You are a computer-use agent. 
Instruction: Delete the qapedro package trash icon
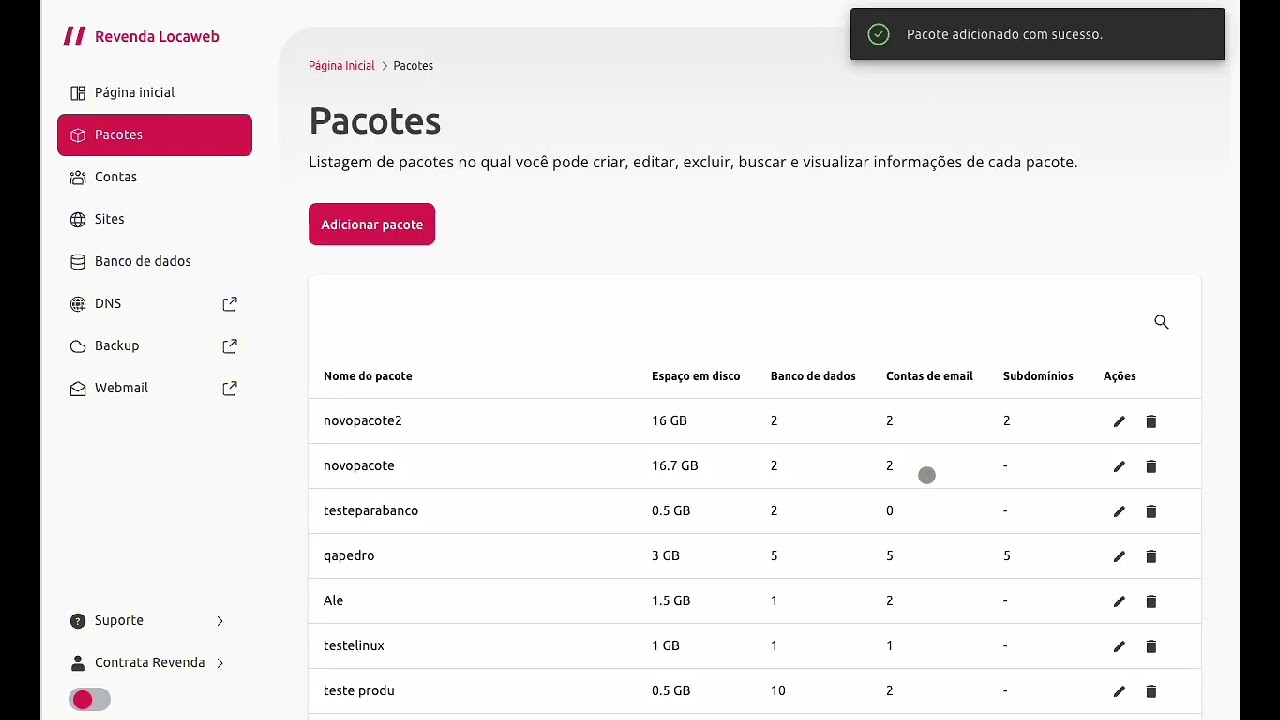tap(1151, 557)
